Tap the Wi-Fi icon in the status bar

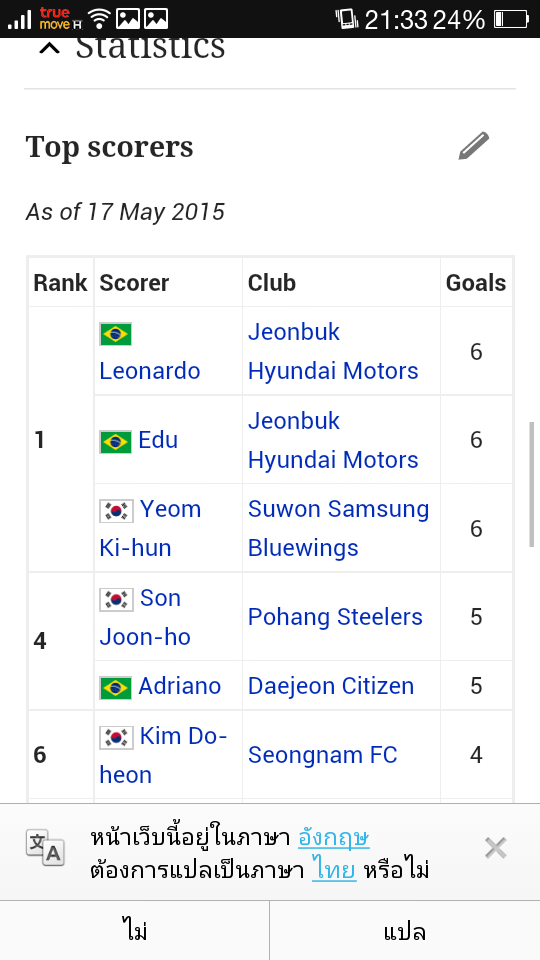99,19
